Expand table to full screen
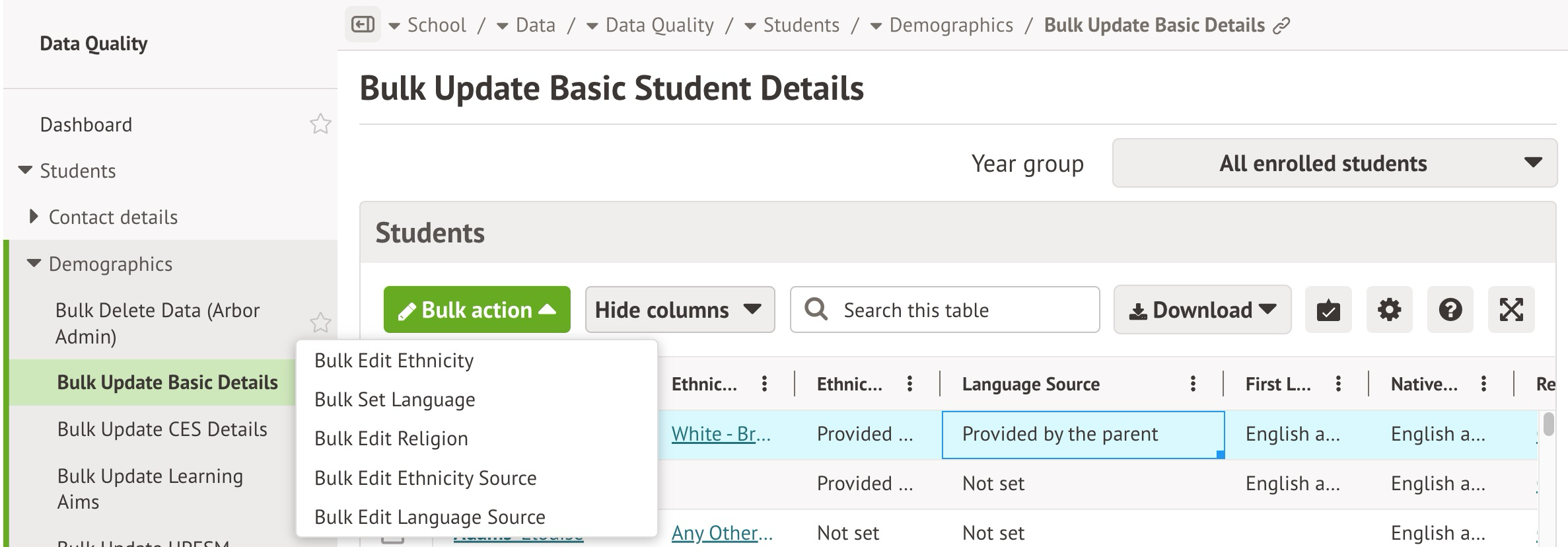 coord(1511,310)
